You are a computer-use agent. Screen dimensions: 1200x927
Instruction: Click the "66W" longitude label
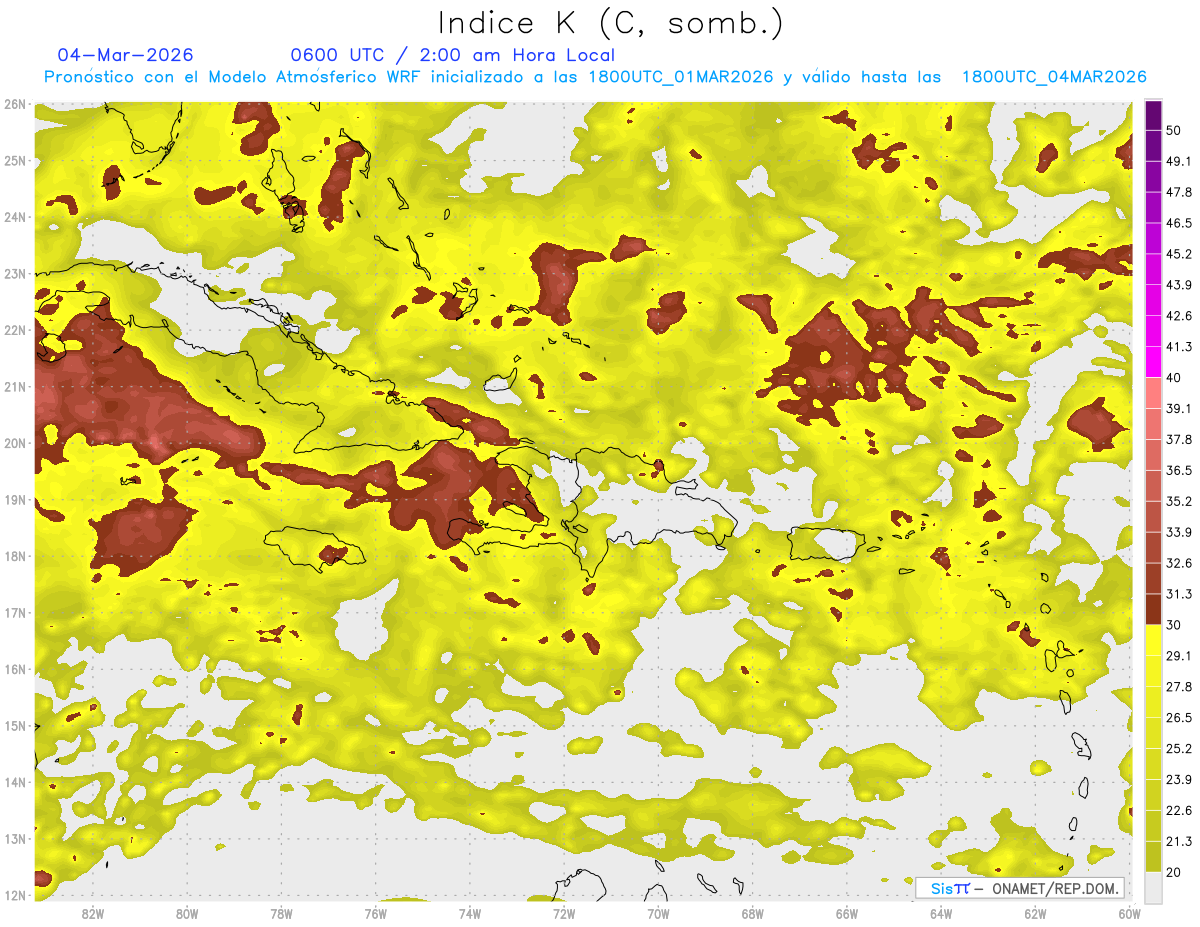click(x=846, y=914)
